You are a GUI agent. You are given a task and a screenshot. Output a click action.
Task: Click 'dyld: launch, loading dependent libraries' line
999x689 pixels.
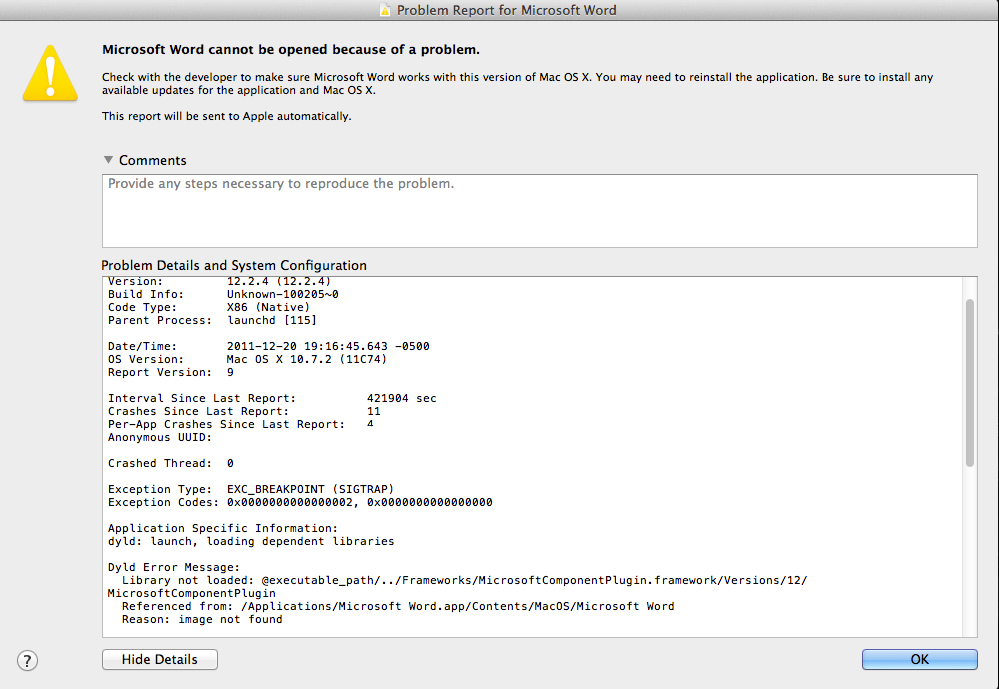pos(251,541)
